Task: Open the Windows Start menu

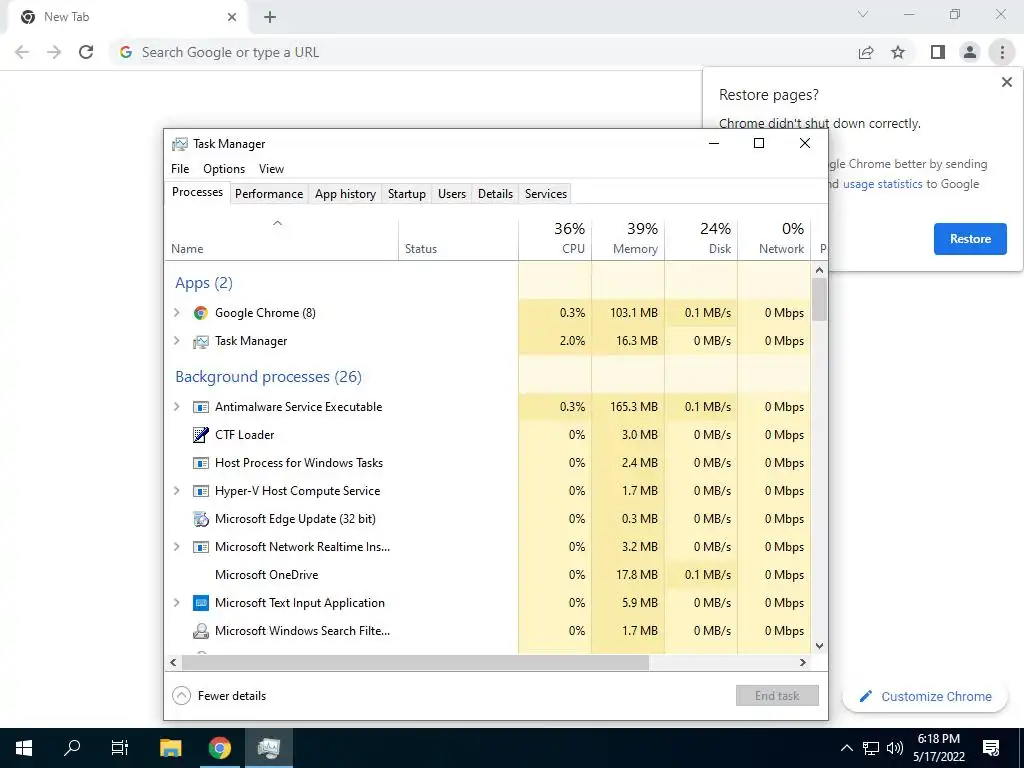Action: (x=24, y=748)
